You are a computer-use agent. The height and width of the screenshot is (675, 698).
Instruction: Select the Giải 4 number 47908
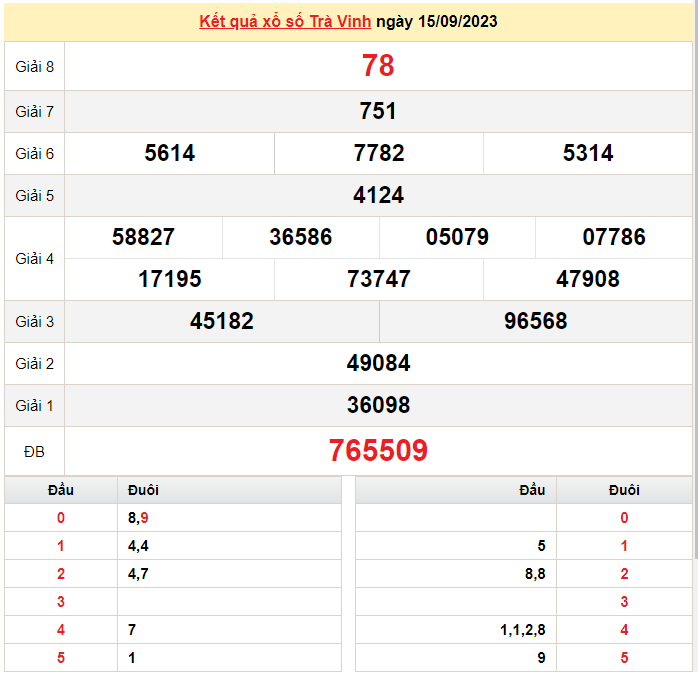(588, 279)
